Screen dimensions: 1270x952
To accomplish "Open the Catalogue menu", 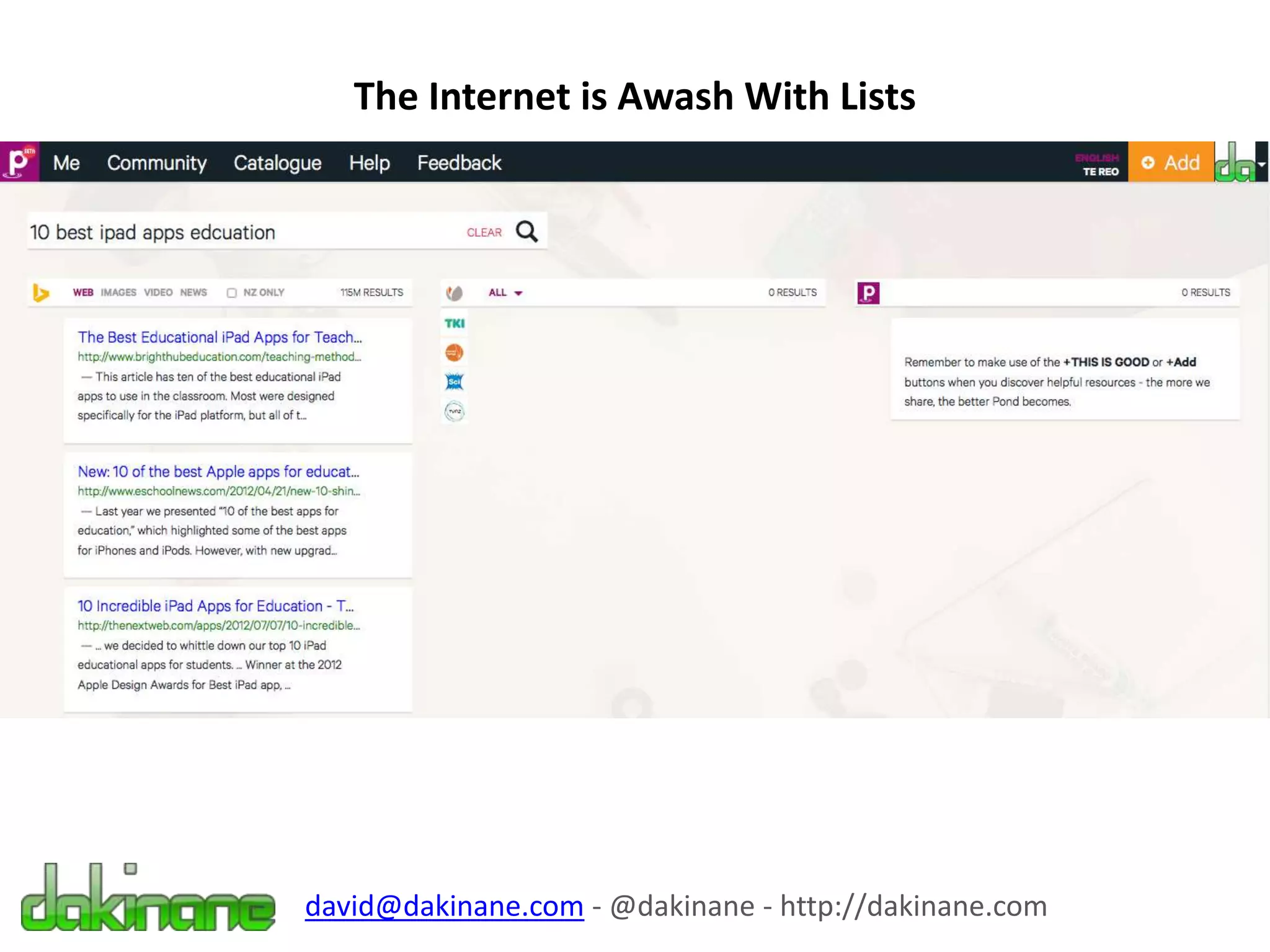I will 277,163.
